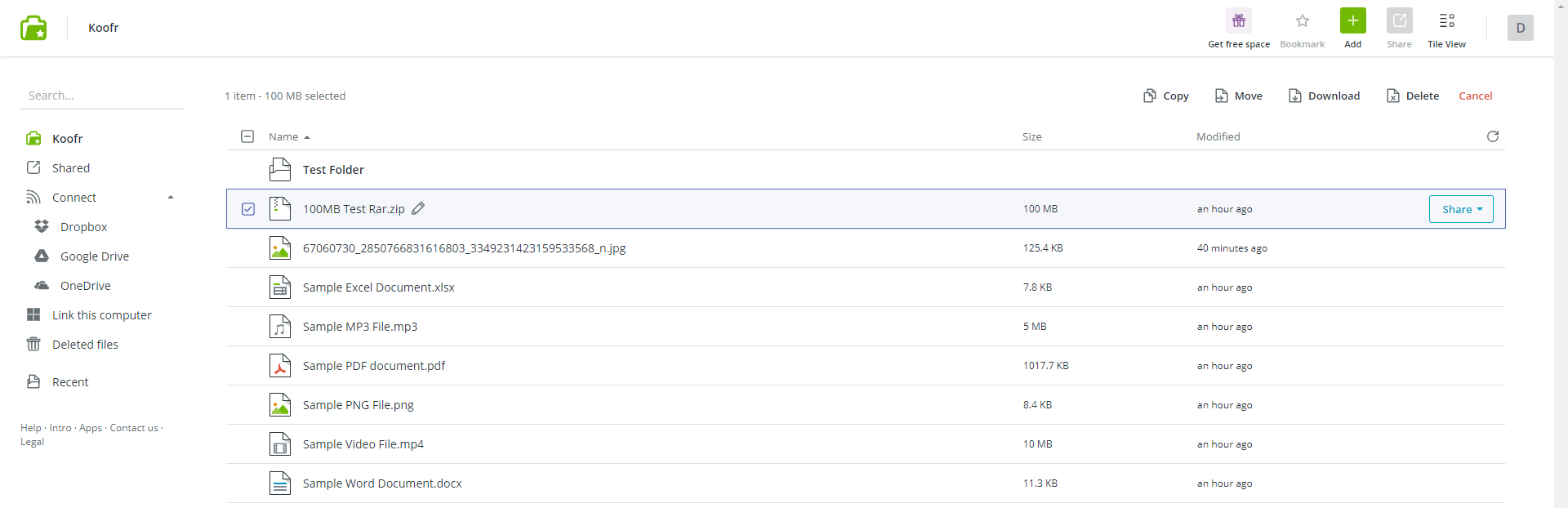
Task: Click the rename pencil icon next to 100MB Test Rar.zip
Action: 418,208
